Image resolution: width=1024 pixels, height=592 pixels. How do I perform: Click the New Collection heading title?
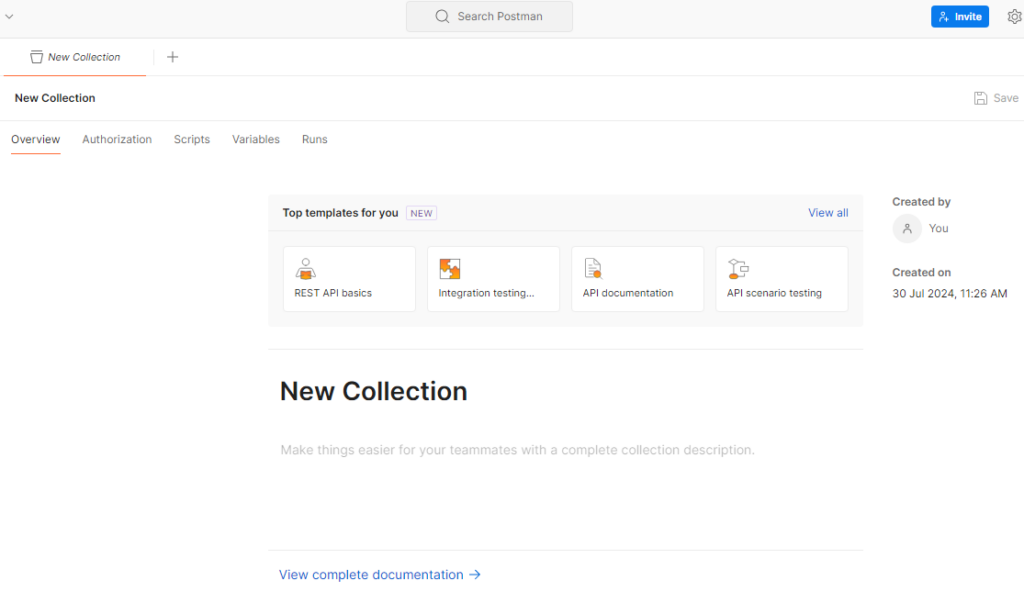(x=373, y=391)
